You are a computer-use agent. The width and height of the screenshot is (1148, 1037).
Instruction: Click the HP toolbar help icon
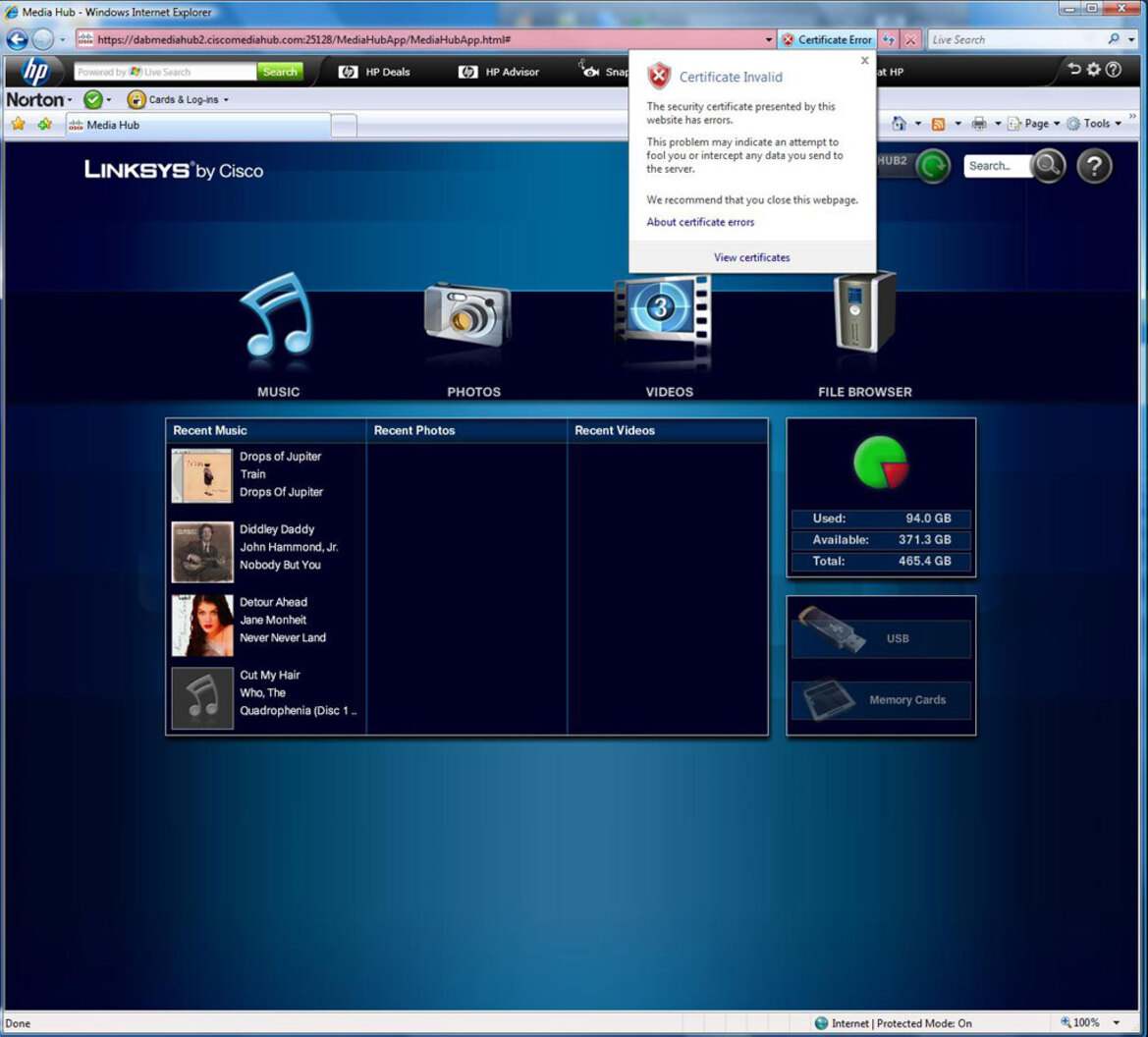1114,70
